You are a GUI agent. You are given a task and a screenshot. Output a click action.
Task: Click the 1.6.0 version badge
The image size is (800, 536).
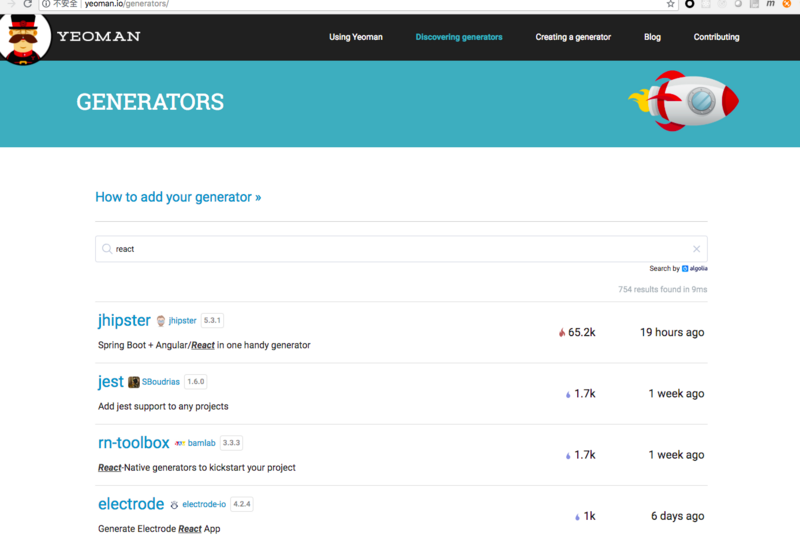coord(195,381)
